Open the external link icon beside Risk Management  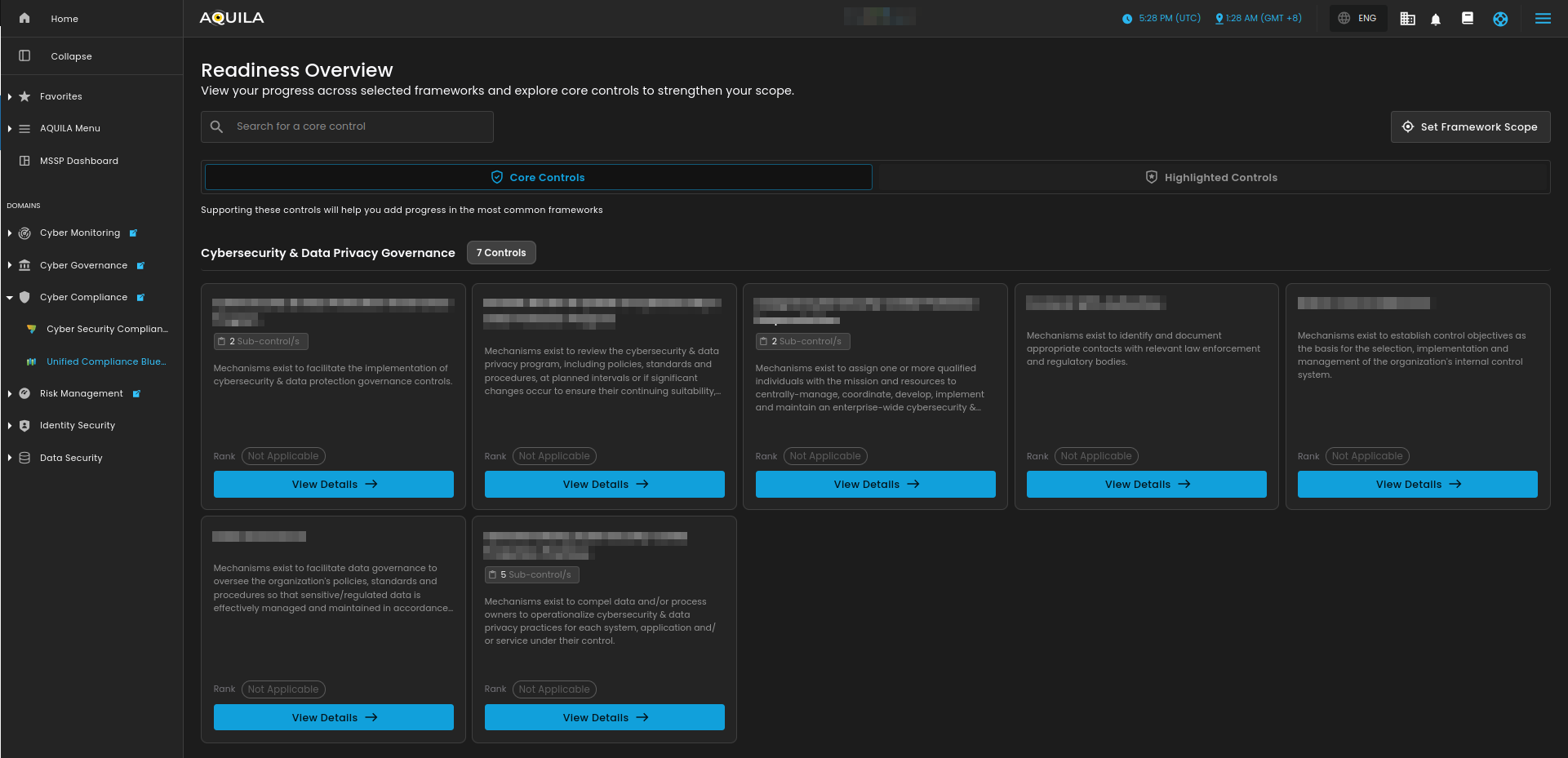click(x=136, y=394)
